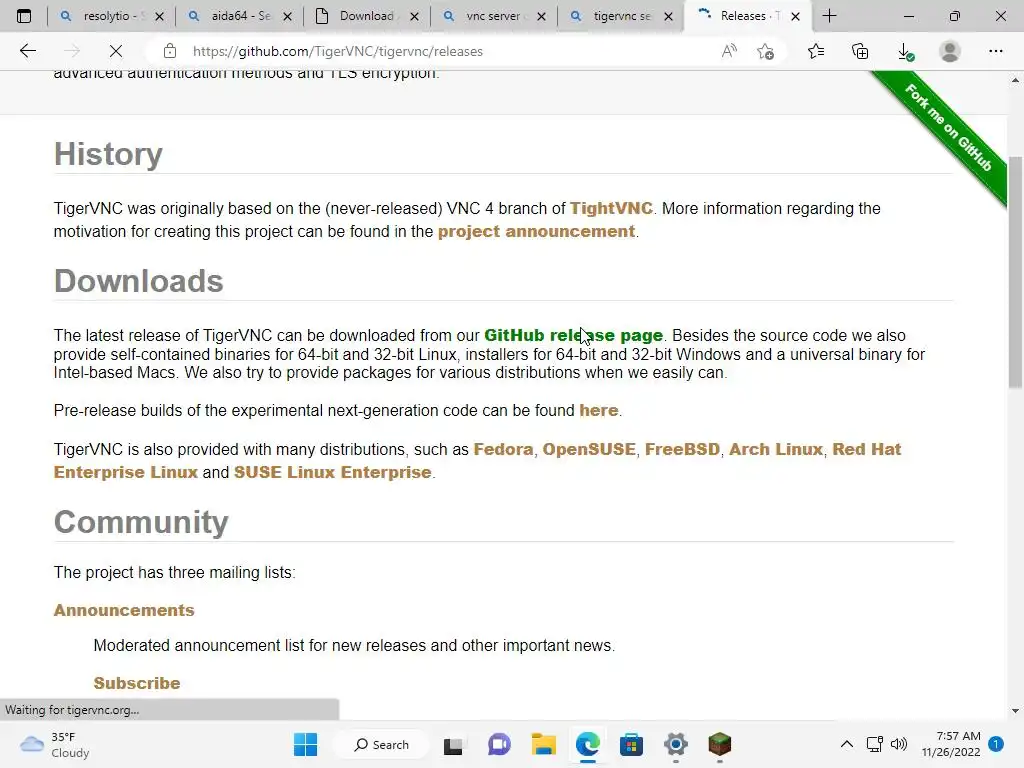Viewport: 1024px width, 768px height.
Task: Close the resolytio search tab
Action: [x=159, y=16]
